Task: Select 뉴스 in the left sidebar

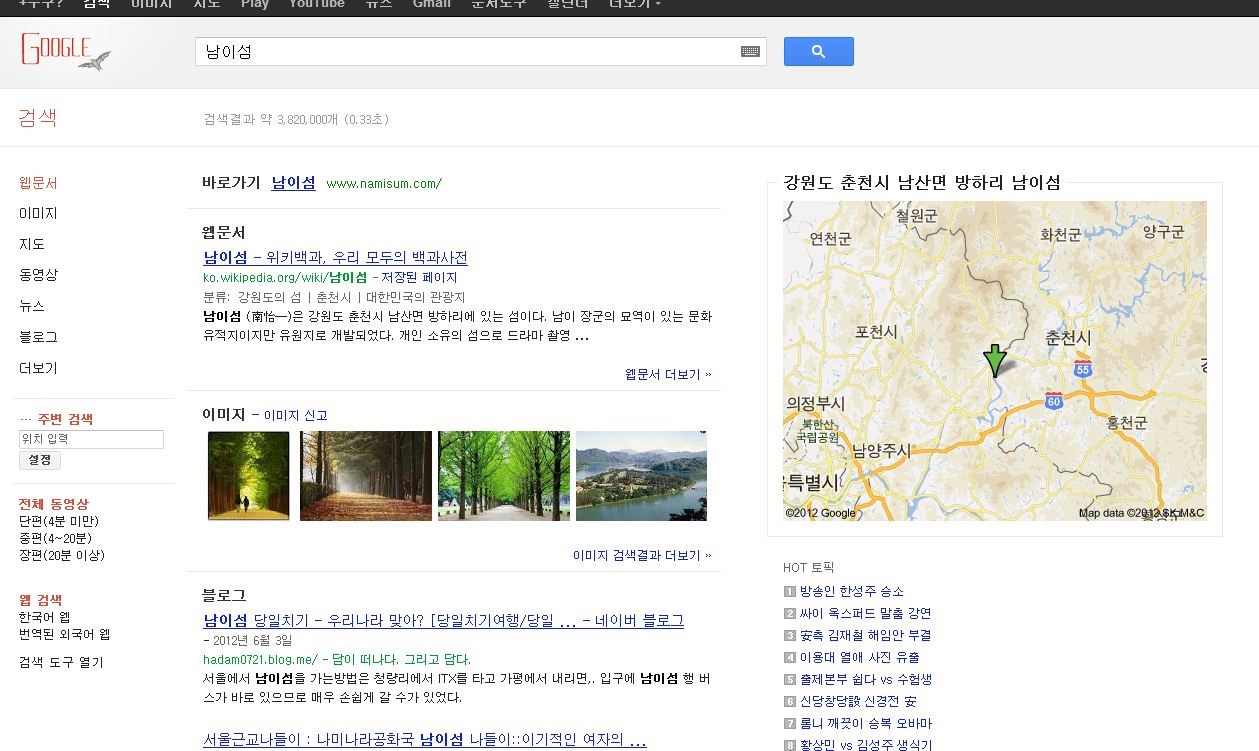Action: [x=32, y=306]
